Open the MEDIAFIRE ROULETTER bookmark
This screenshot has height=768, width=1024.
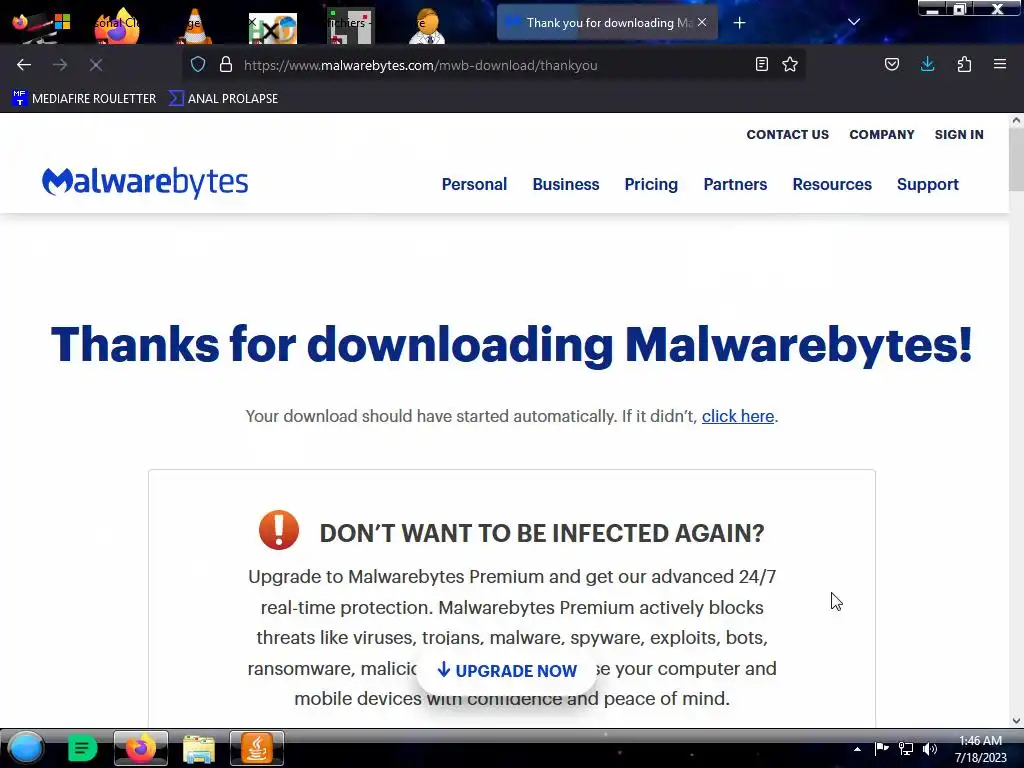84,99
